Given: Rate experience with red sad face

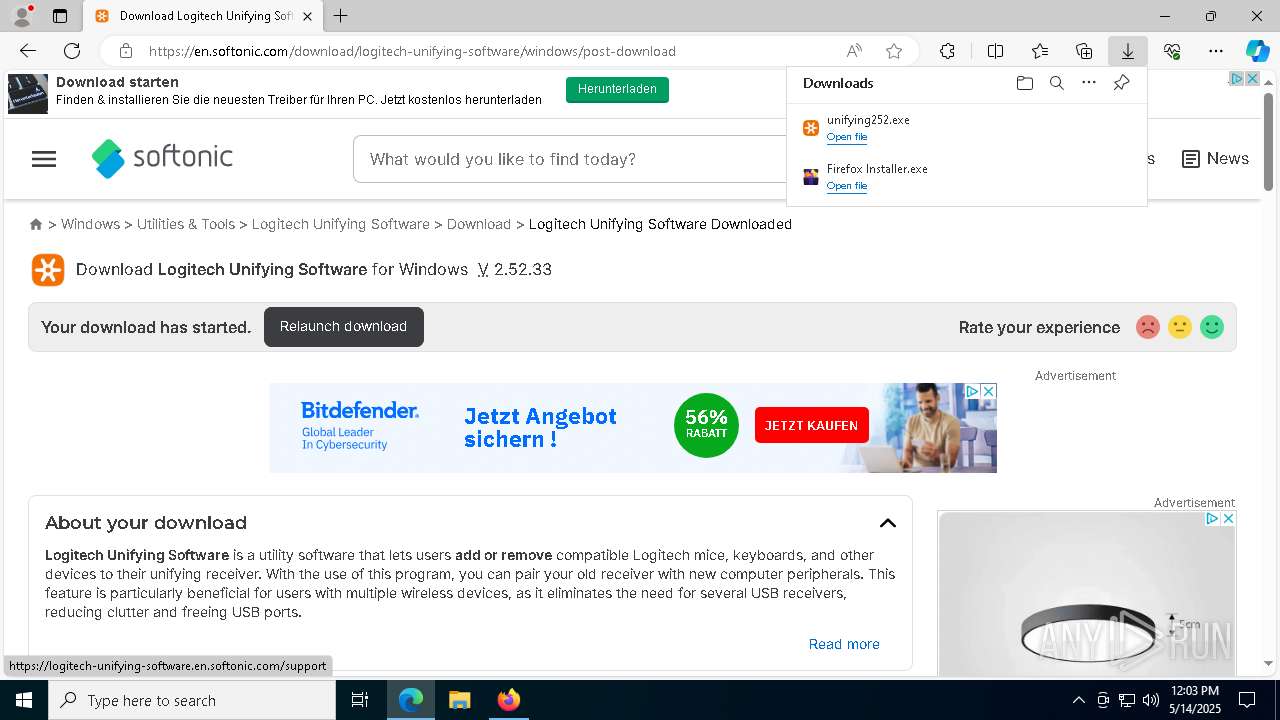Looking at the screenshot, I should click(1148, 327).
